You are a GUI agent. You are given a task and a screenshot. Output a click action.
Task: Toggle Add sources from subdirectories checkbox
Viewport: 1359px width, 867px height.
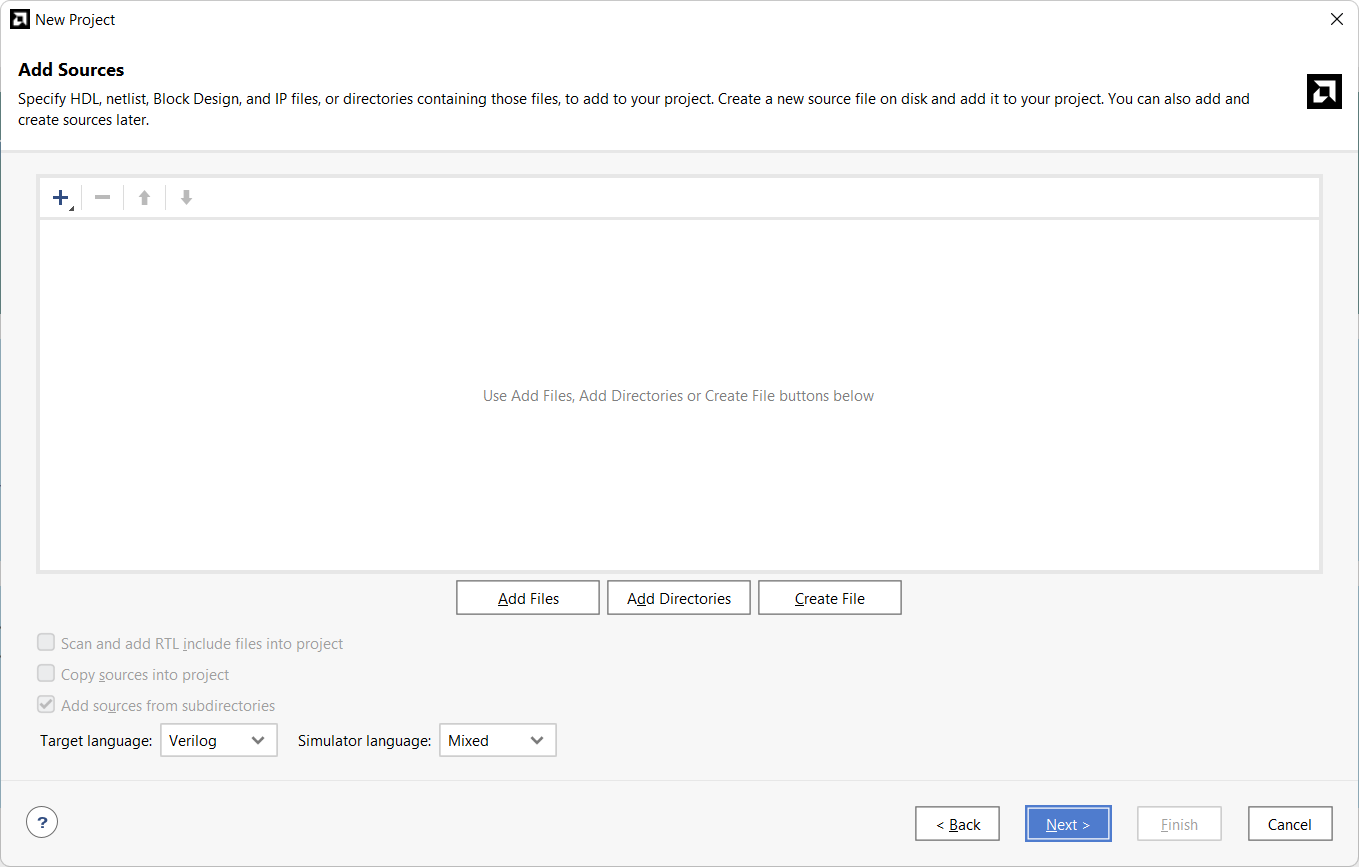pyautogui.click(x=46, y=705)
